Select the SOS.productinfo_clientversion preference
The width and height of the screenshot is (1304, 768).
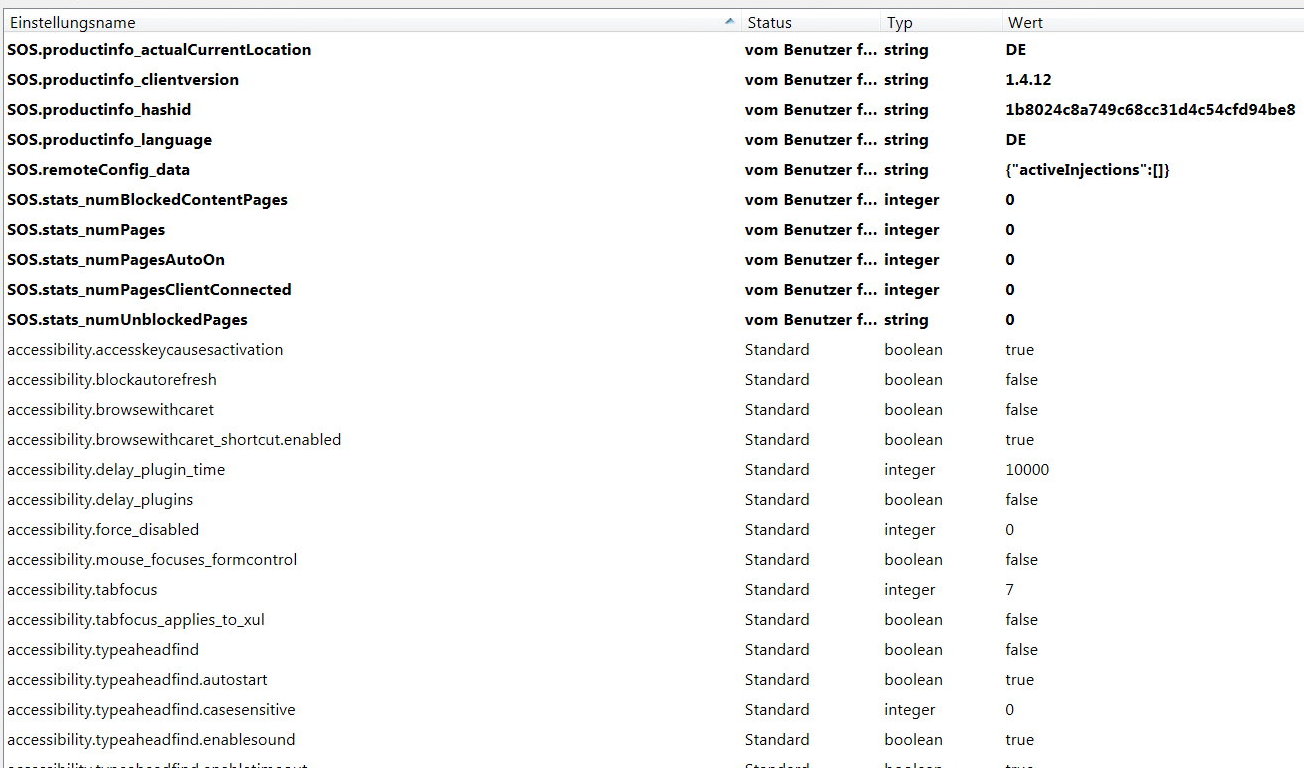123,80
